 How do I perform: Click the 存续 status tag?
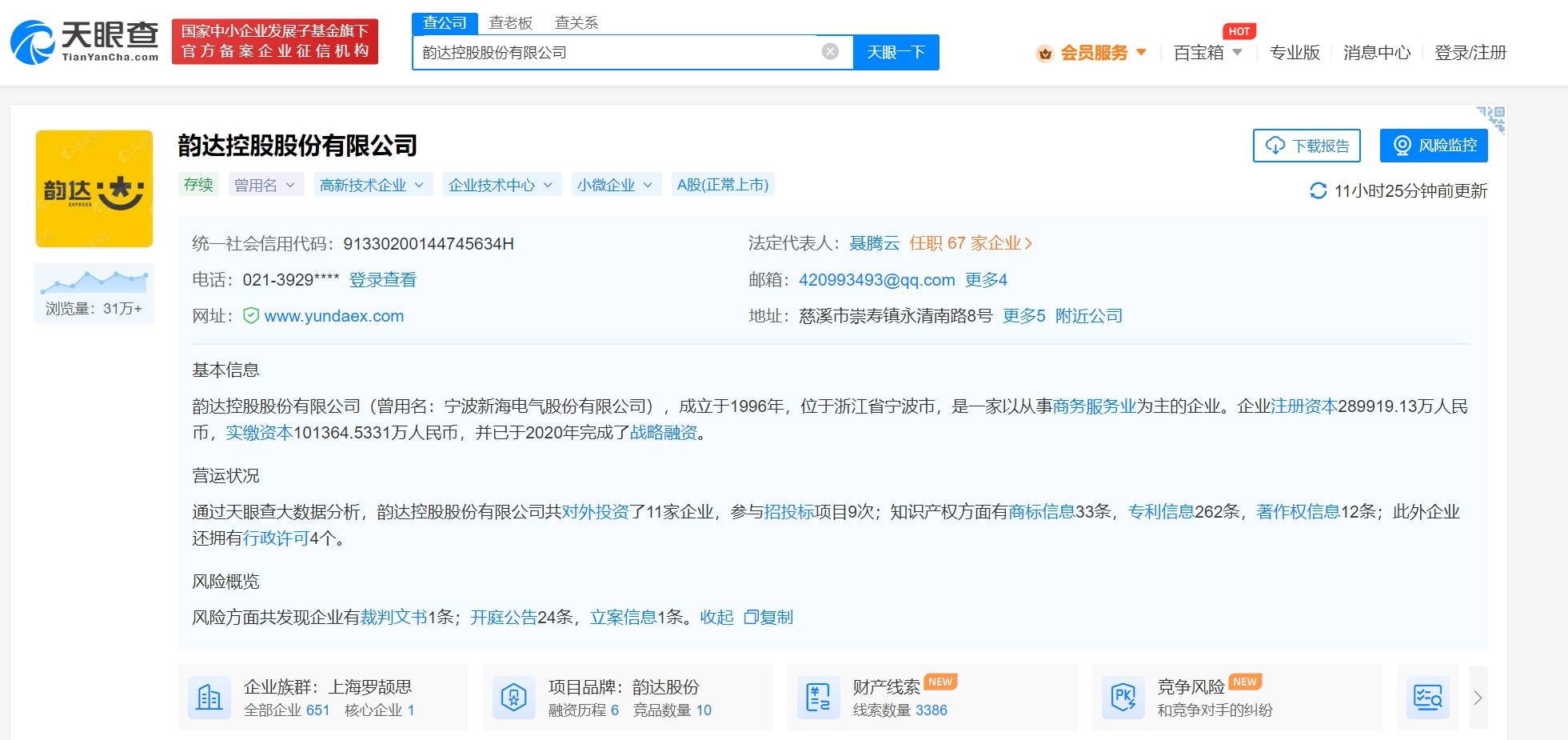(x=198, y=185)
